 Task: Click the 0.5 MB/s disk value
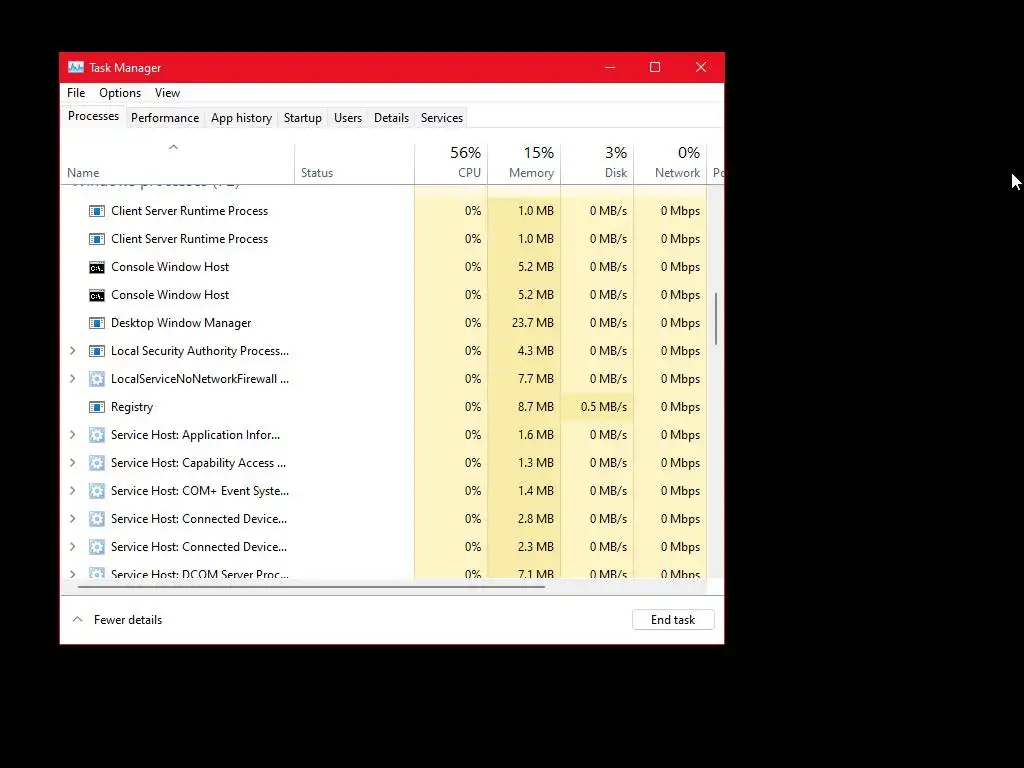click(603, 407)
